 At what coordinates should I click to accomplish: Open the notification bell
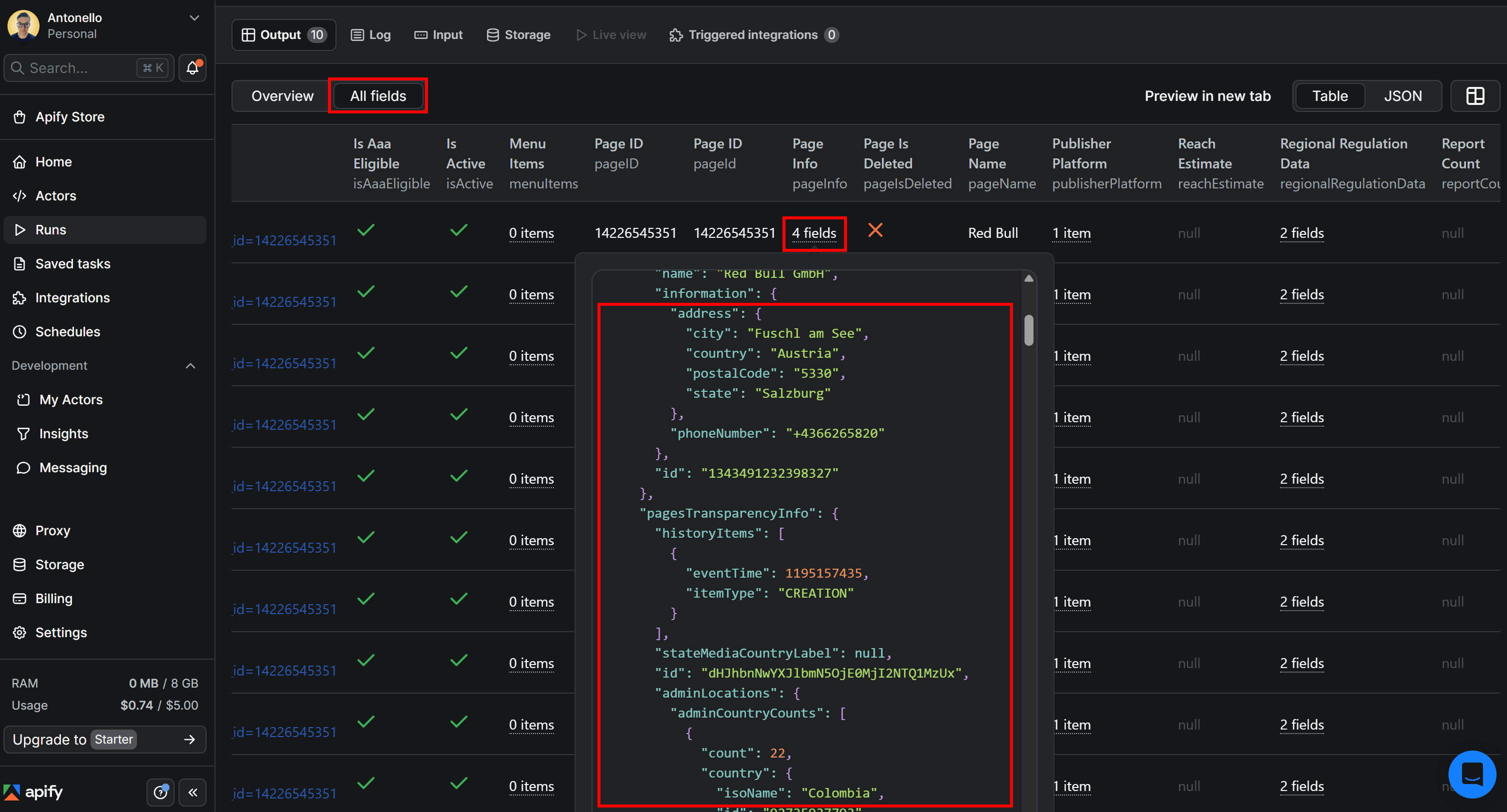coord(192,68)
